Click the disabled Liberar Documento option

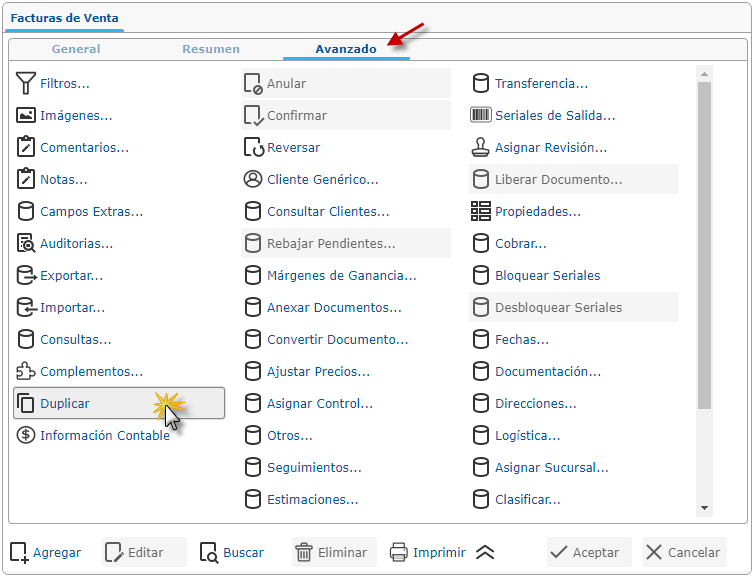[574, 179]
